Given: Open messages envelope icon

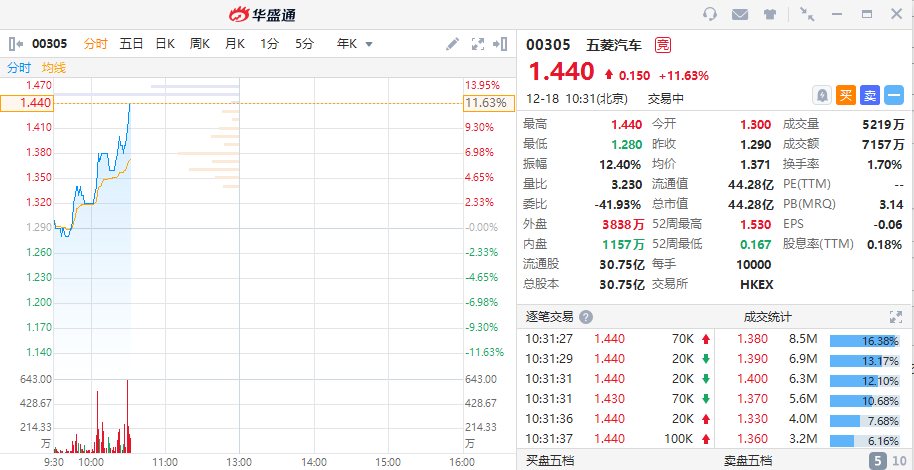Looking at the screenshot, I should click(x=740, y=15).
